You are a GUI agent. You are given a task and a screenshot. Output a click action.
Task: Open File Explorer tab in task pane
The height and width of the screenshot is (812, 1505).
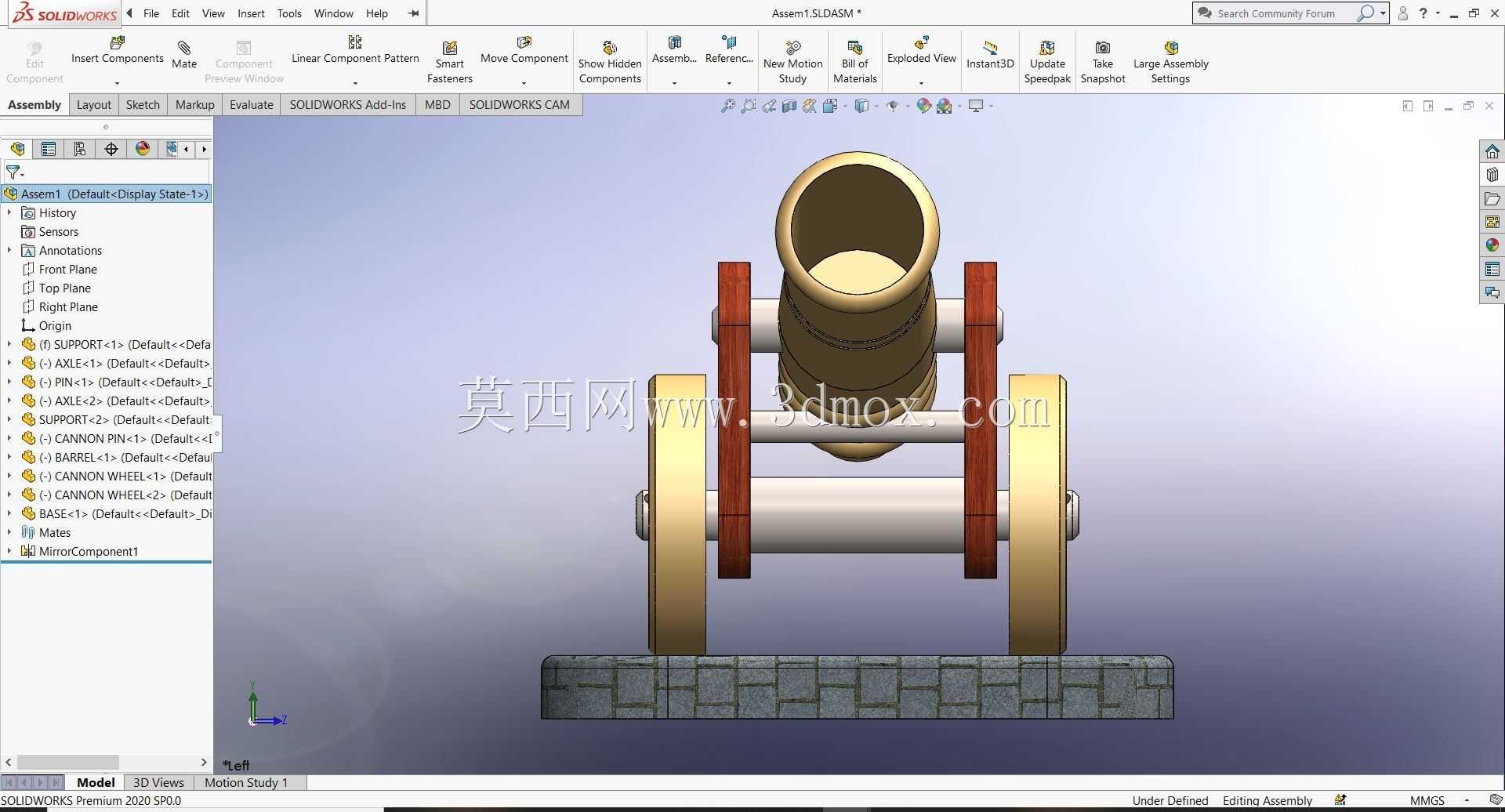1492,198
